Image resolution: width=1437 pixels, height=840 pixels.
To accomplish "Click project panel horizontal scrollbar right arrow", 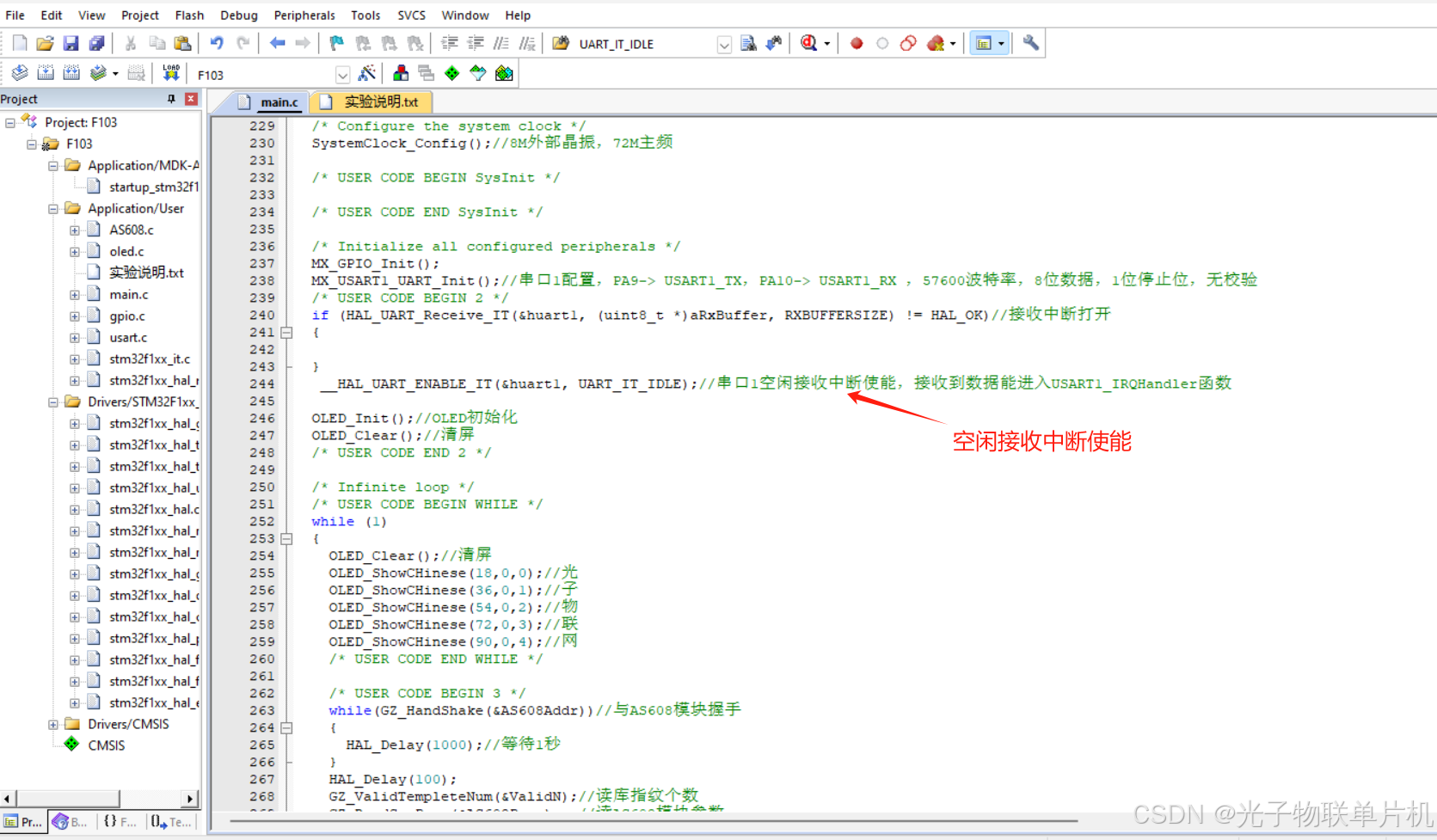I will click(x=191, y=799).
